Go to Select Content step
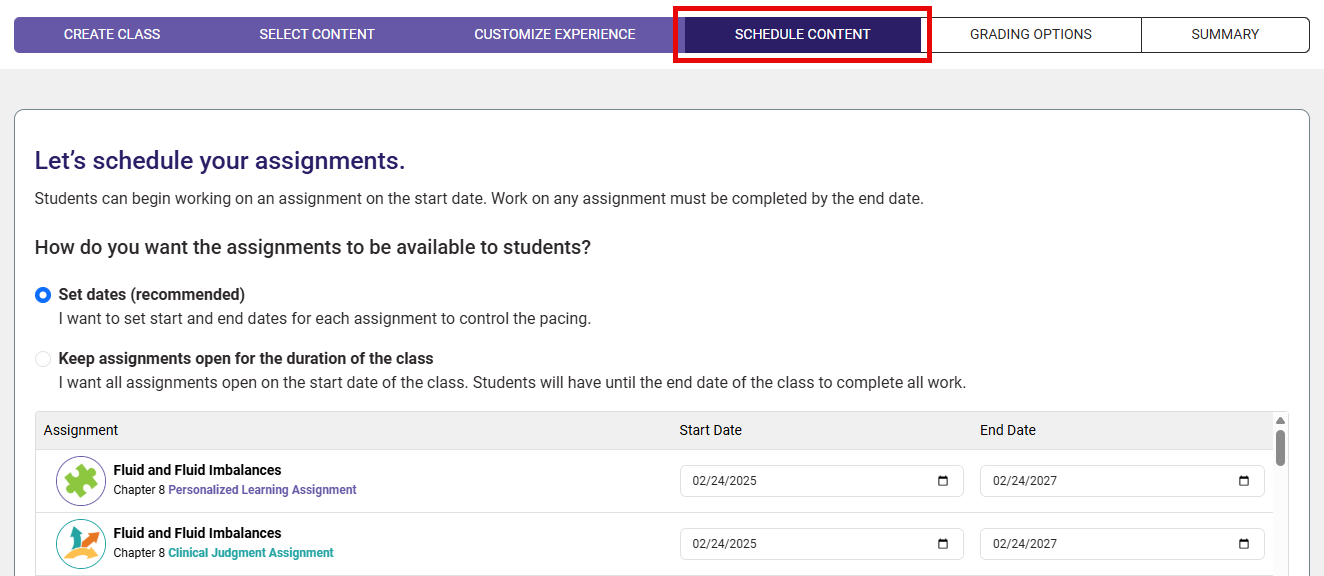 [317, 34]
